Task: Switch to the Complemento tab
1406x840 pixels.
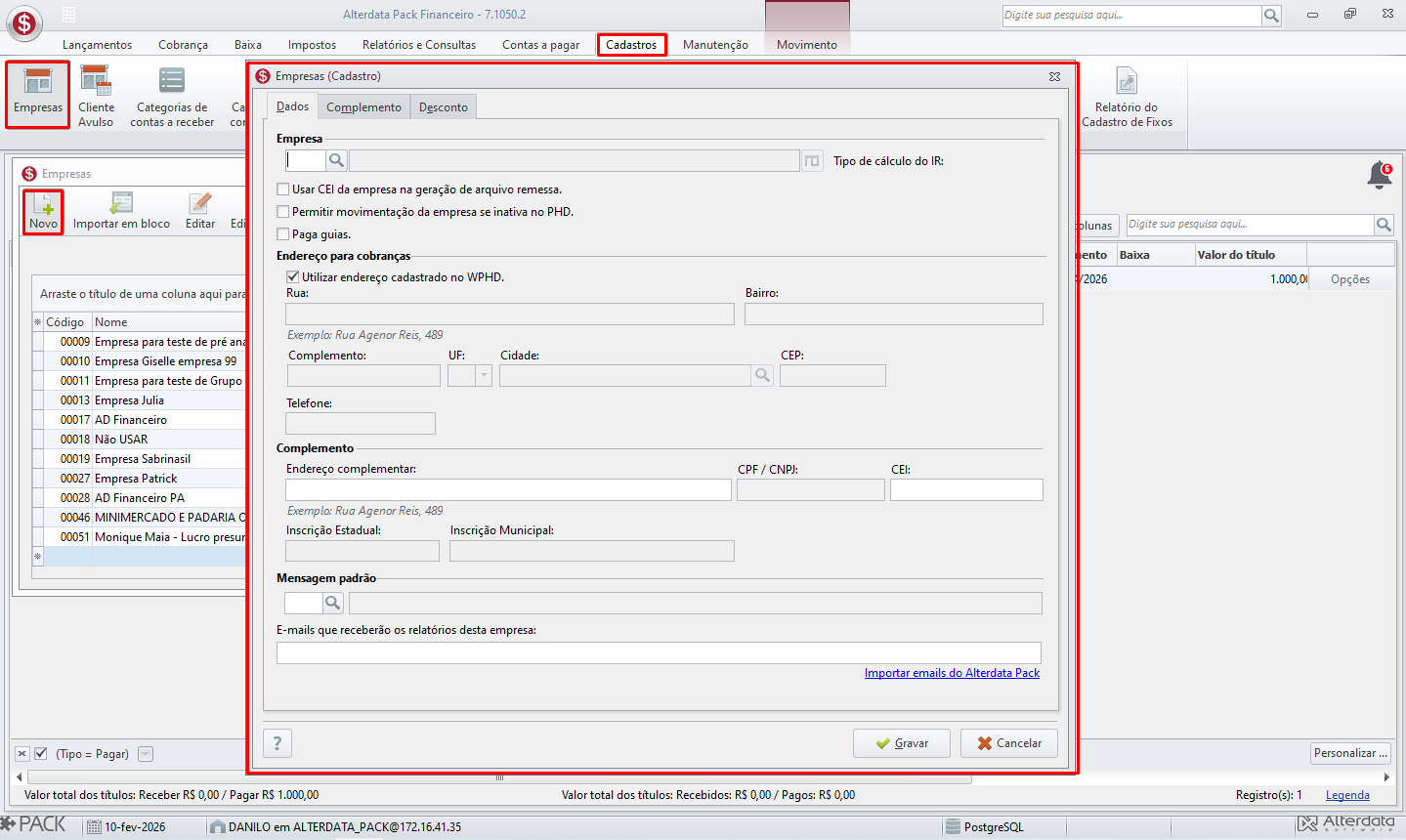Action: (363, 107)
